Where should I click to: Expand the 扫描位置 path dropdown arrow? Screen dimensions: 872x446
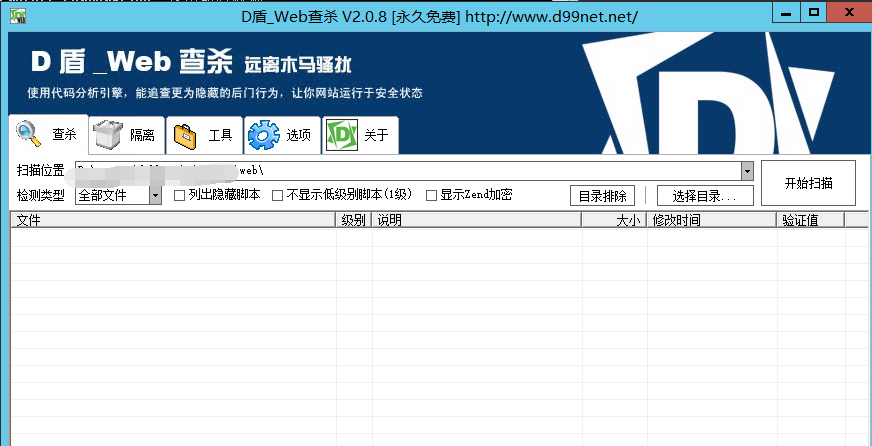point(746,171)
